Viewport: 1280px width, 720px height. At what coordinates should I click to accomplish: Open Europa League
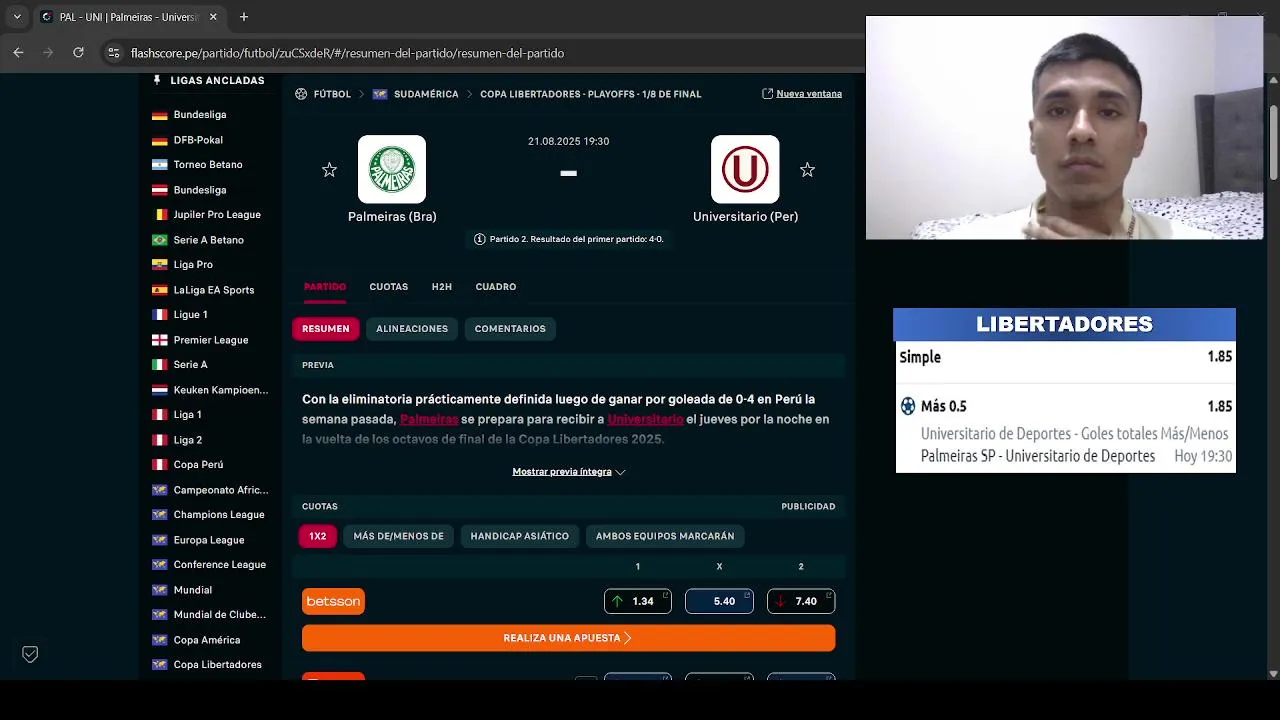pos(211,540)
